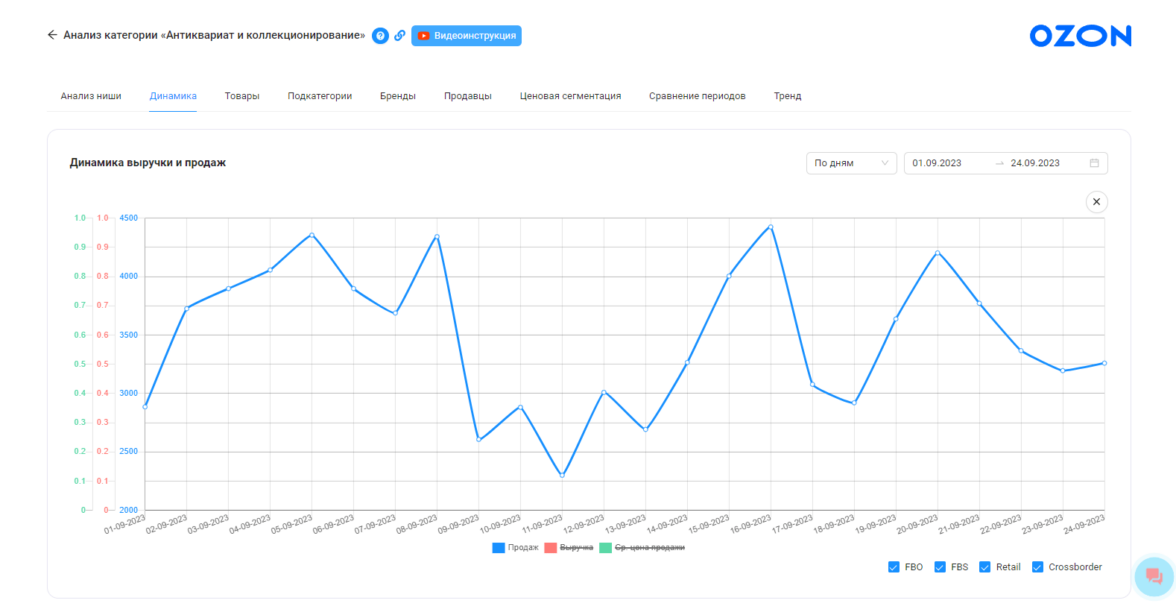Screen dimensions: 1176x609
Task: Open the help question mark icon
Action: pos(380,36)
